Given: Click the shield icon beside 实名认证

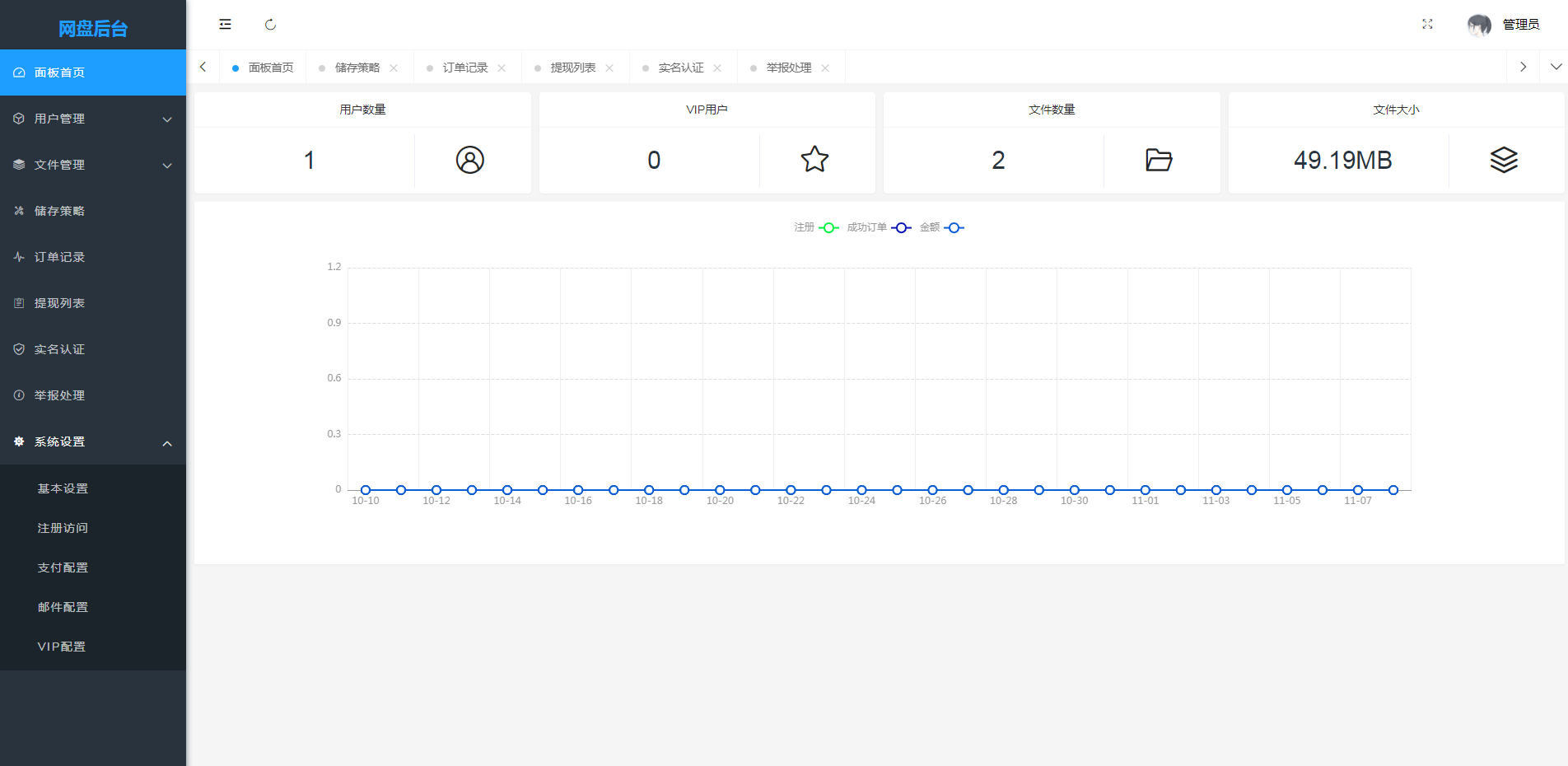Looking at the screenshot, I should coord(19,349).
